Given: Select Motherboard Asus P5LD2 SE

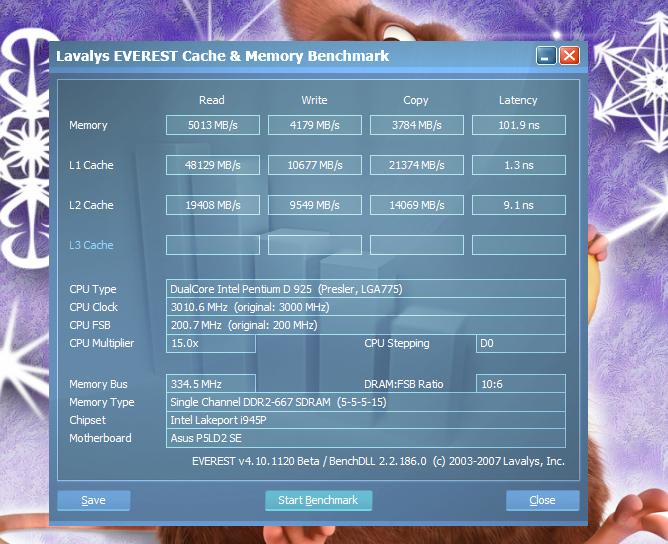Looking at the screenshot, I should click(x=366, y=438).
